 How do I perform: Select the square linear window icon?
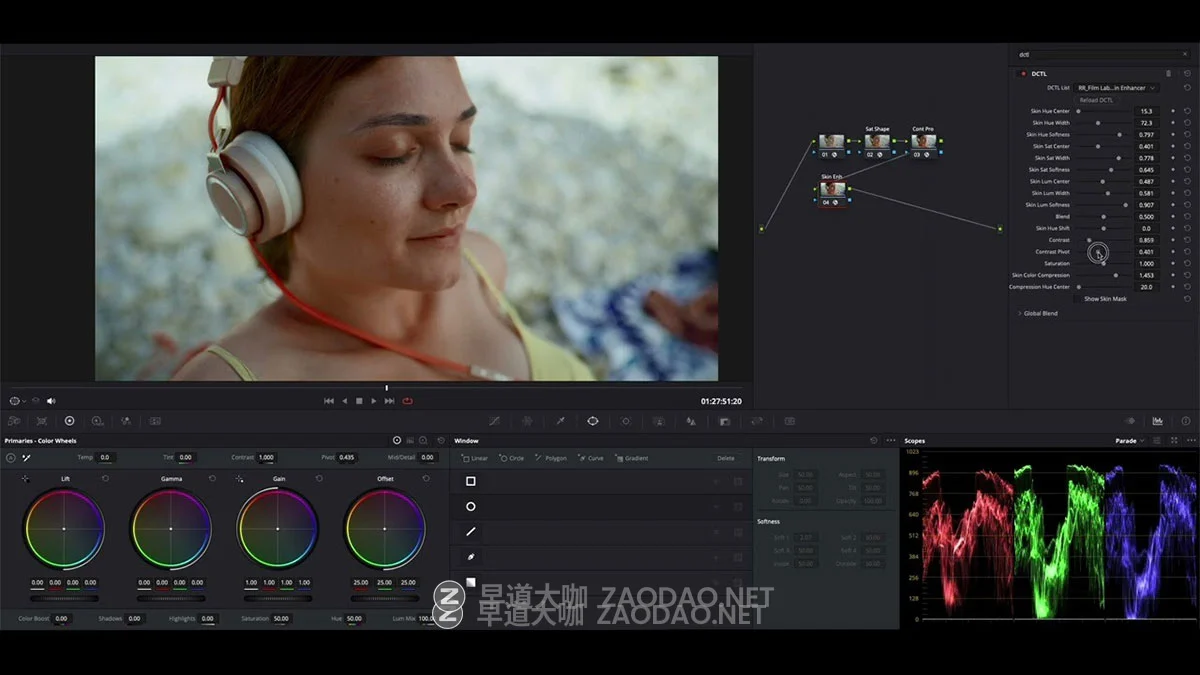[471, 481]
